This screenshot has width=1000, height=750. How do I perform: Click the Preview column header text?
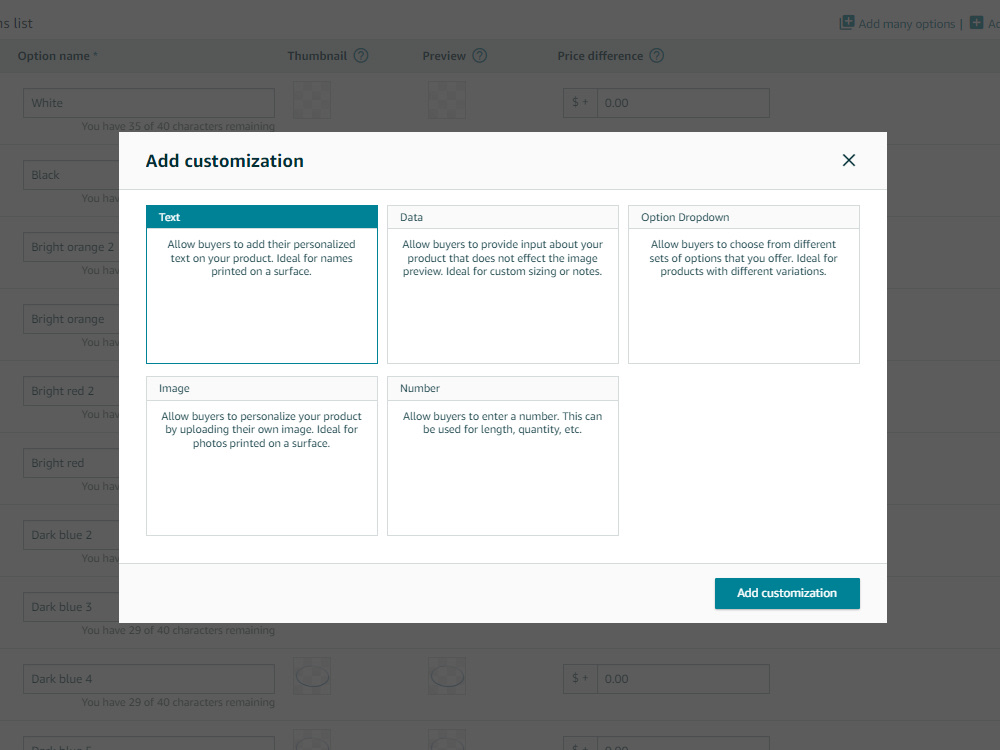[444, 56]
